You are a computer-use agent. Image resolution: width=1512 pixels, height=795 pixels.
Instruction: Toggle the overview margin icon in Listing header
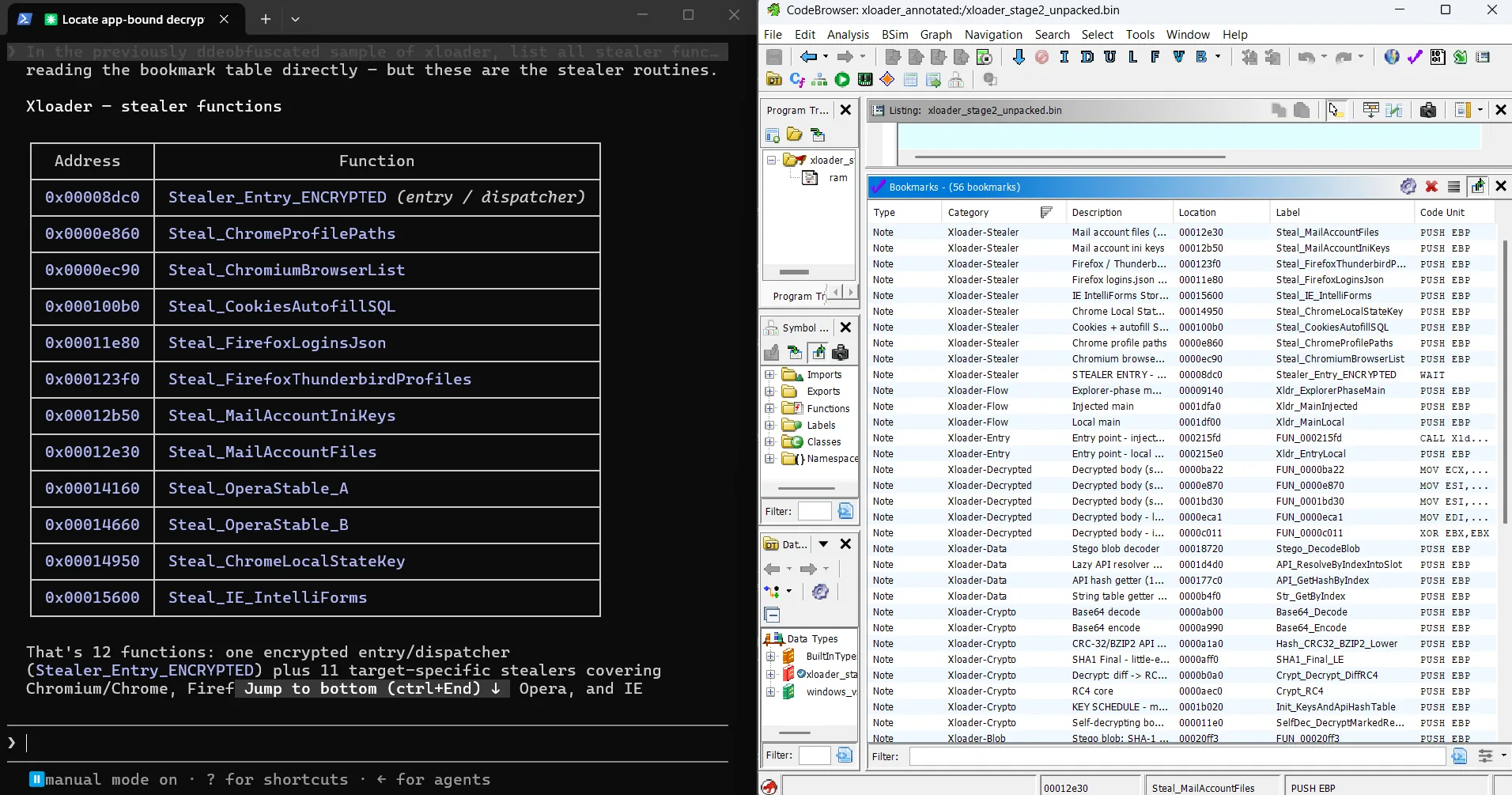point(1464,110)
